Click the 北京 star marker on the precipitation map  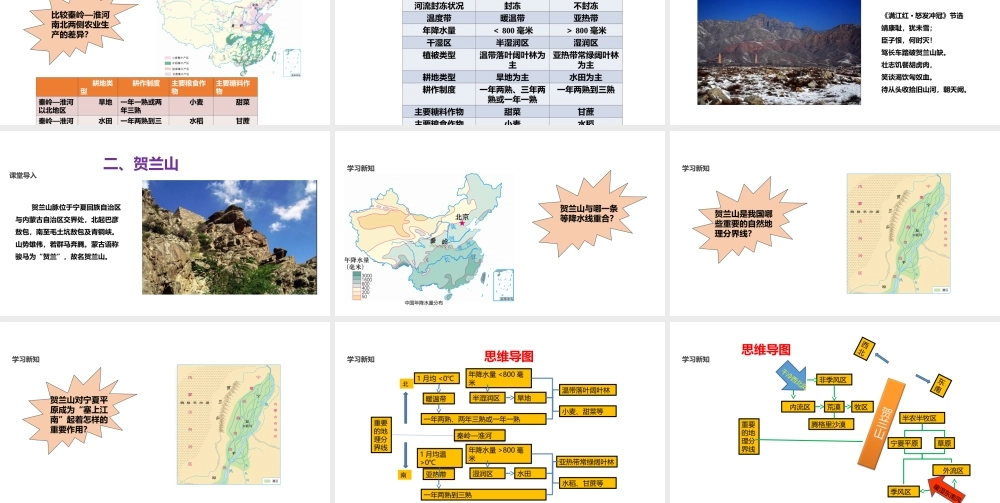pyautogui.click(x=462, y=223)
